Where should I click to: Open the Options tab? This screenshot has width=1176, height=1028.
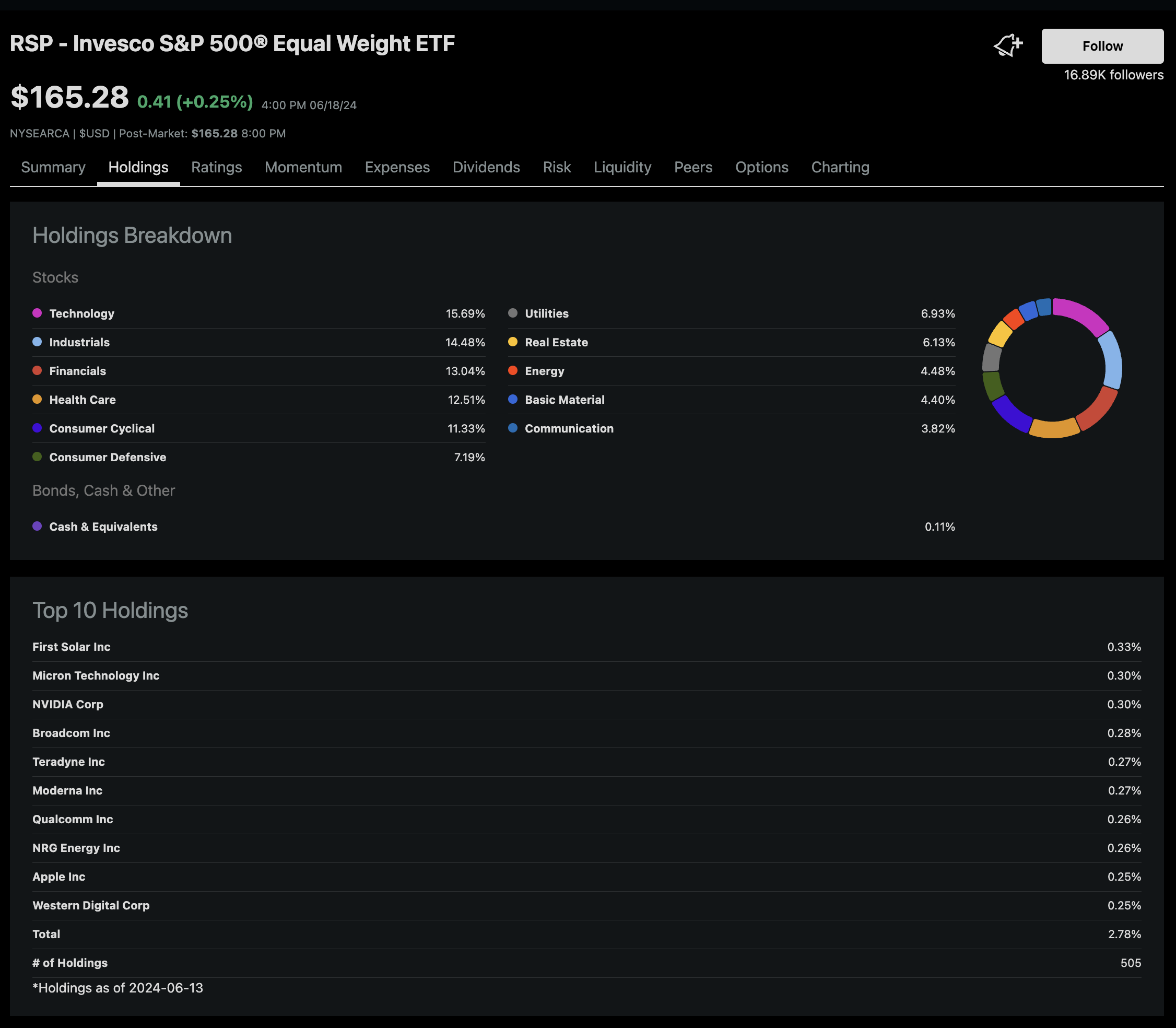(761, 167)
